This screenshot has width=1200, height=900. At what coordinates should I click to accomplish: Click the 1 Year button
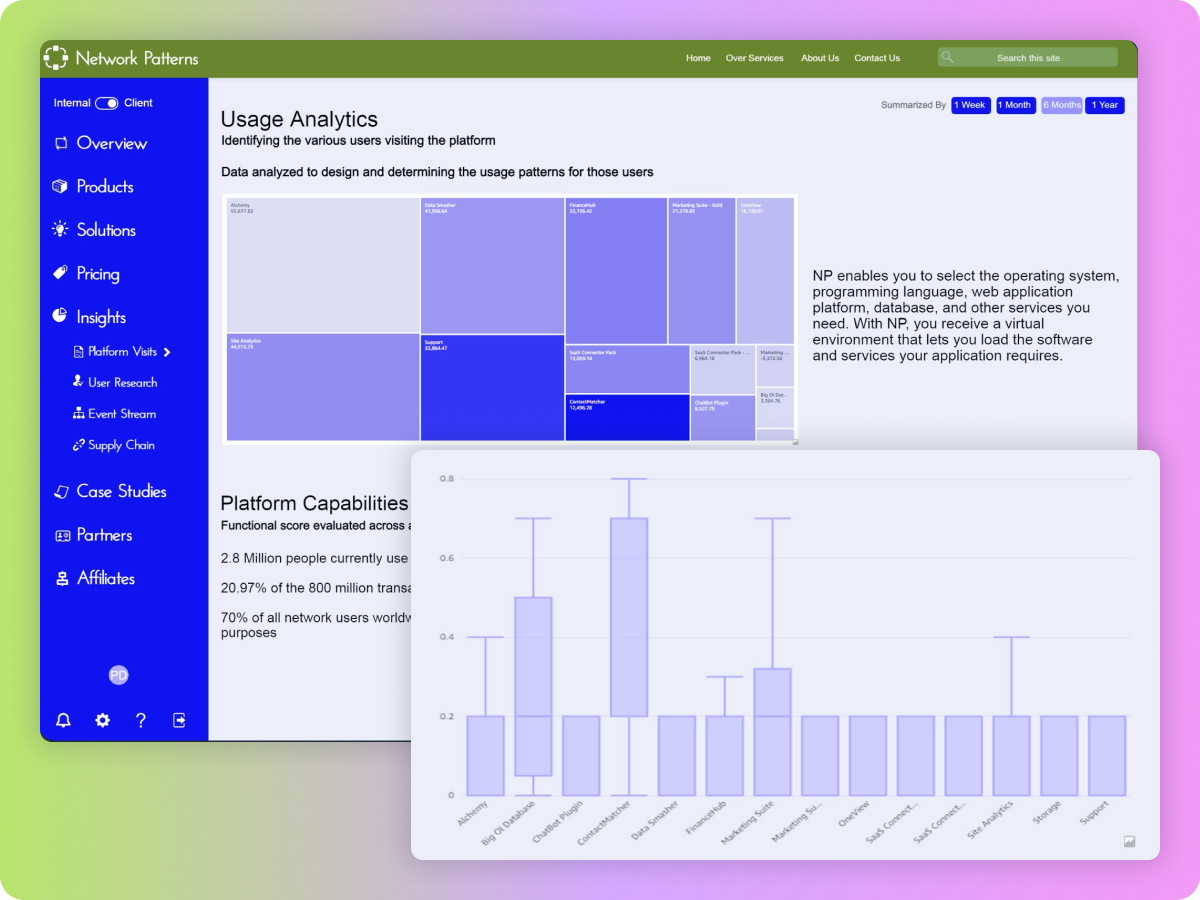(1105, 105)
